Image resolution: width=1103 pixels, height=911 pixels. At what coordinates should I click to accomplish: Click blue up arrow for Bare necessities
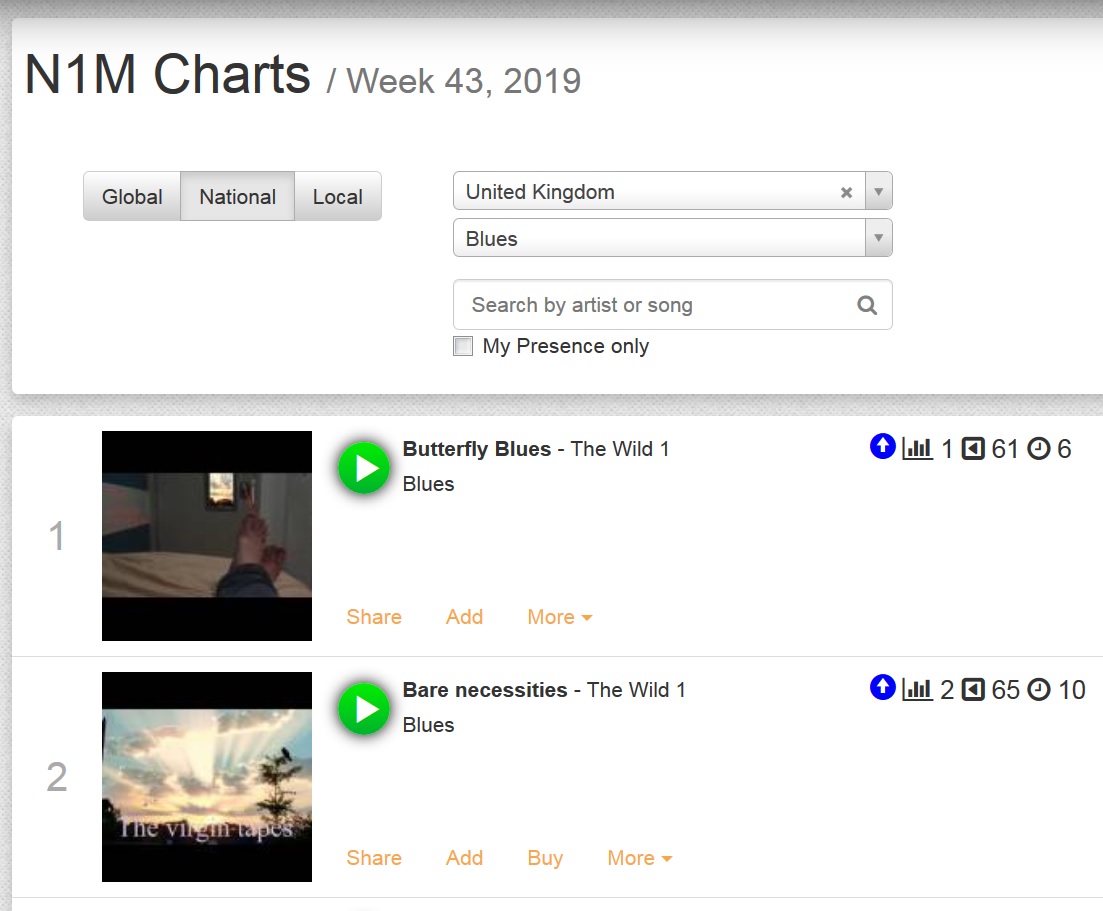[882, 687]
